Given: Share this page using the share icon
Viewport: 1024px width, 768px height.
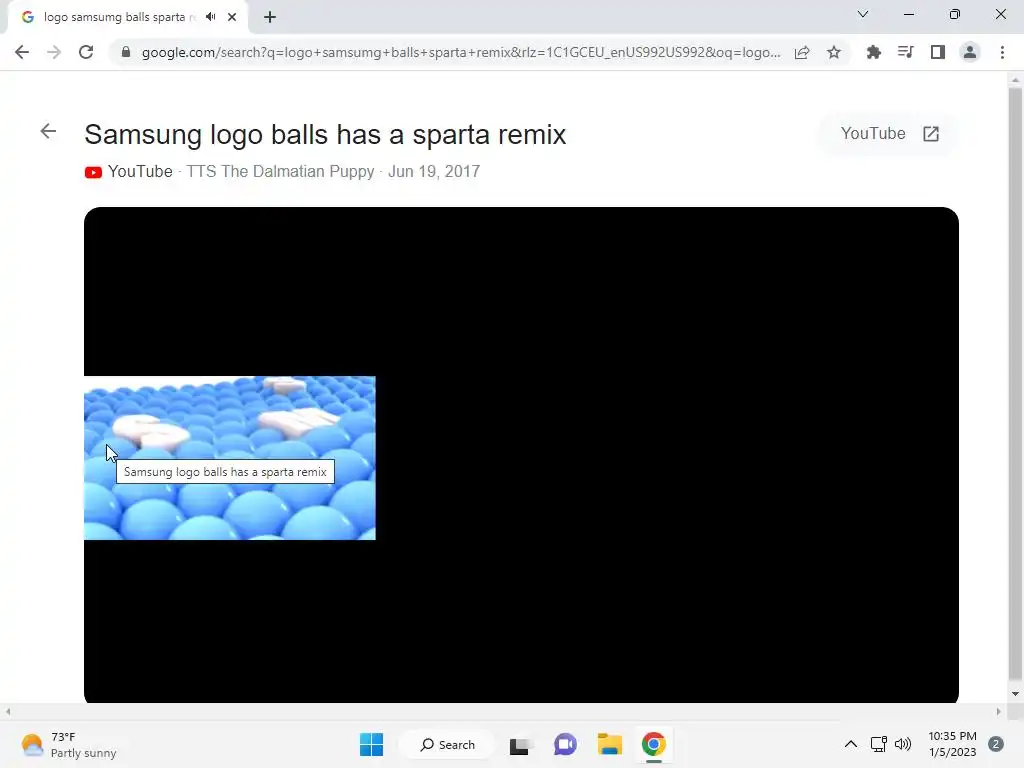Looking at the screenshot, I should [x=802, y=52].
